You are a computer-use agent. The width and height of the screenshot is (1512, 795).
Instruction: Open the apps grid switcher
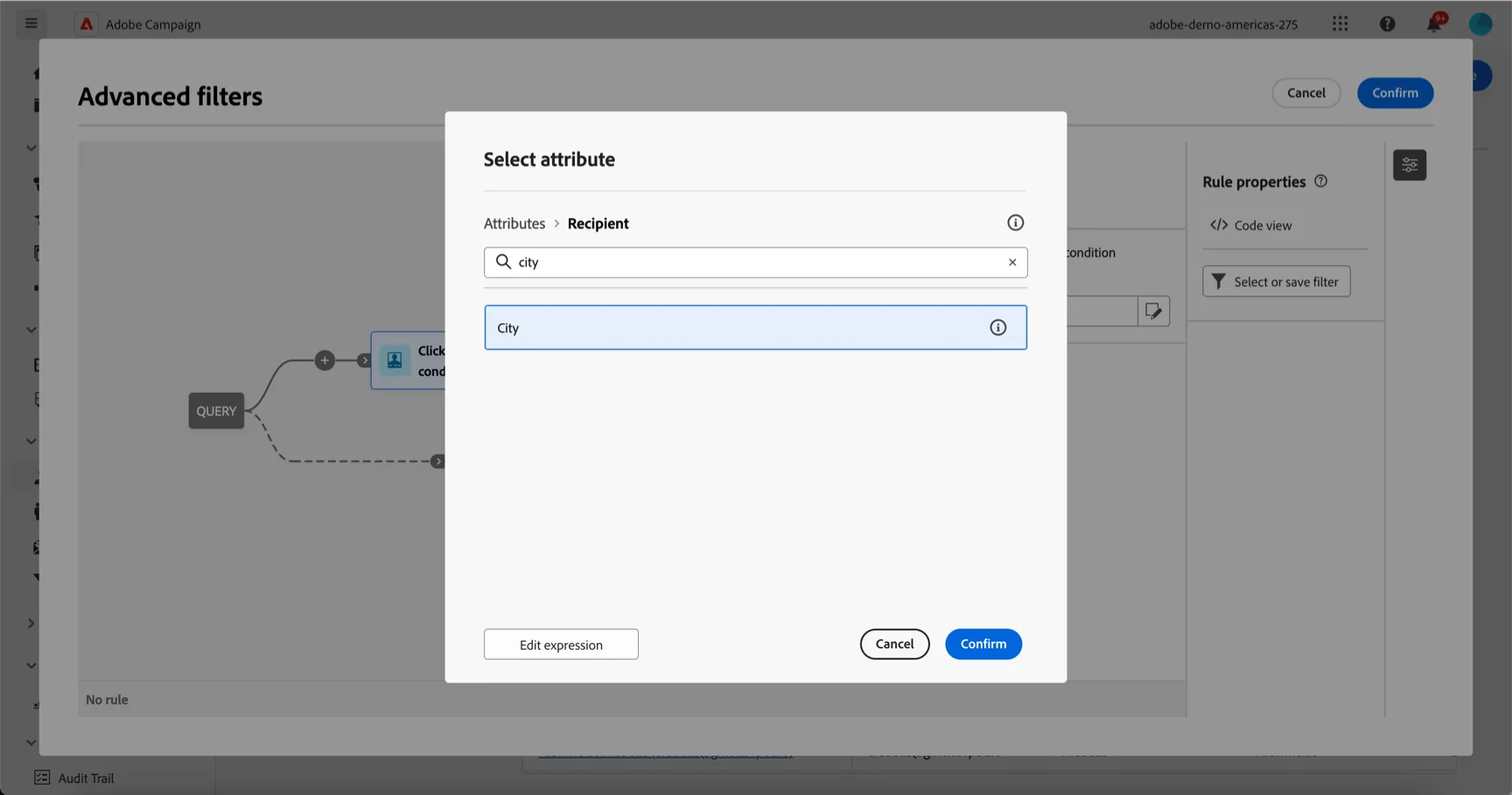pos(1340,24)
